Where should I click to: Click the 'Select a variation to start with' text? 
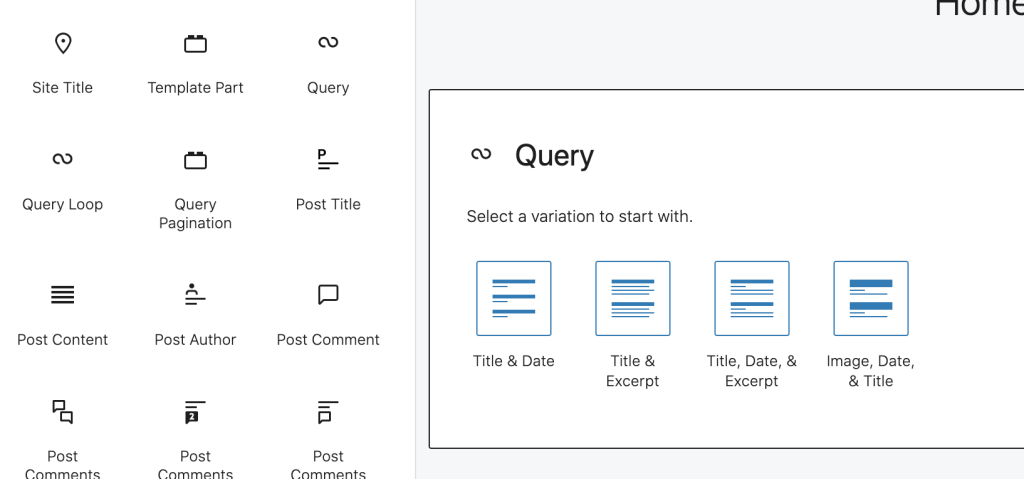(579, 216)
